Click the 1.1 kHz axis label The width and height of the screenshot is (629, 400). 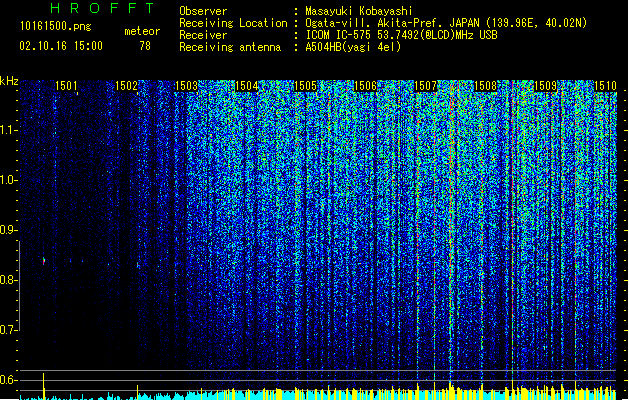tap(8, 130)
